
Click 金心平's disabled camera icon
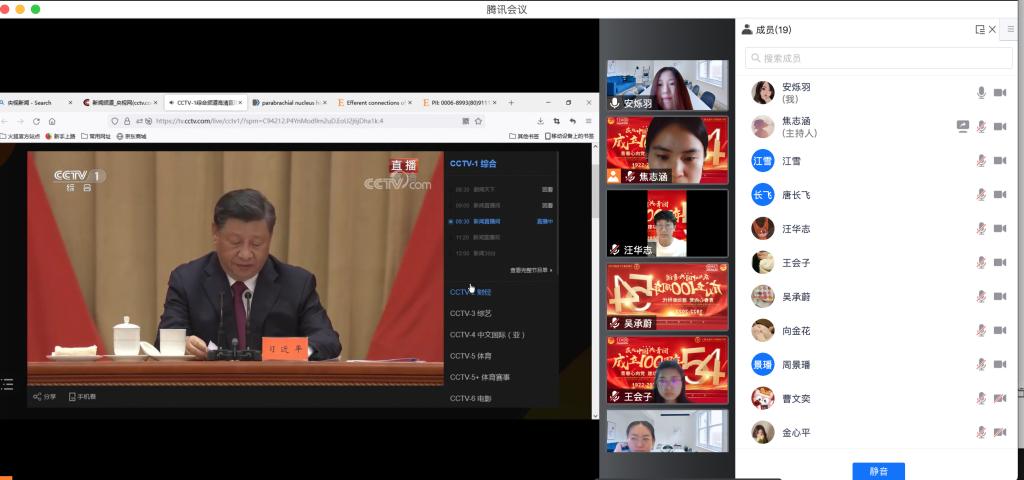point(1000,432)
